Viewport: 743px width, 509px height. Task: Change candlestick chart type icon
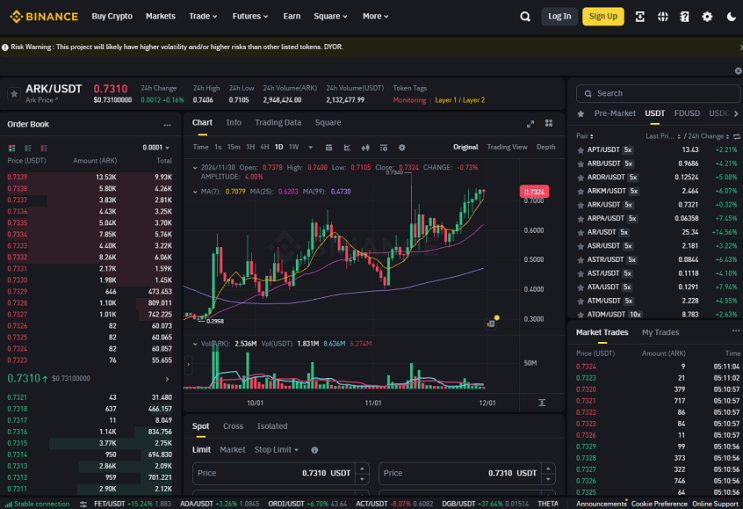click(365, 148)
